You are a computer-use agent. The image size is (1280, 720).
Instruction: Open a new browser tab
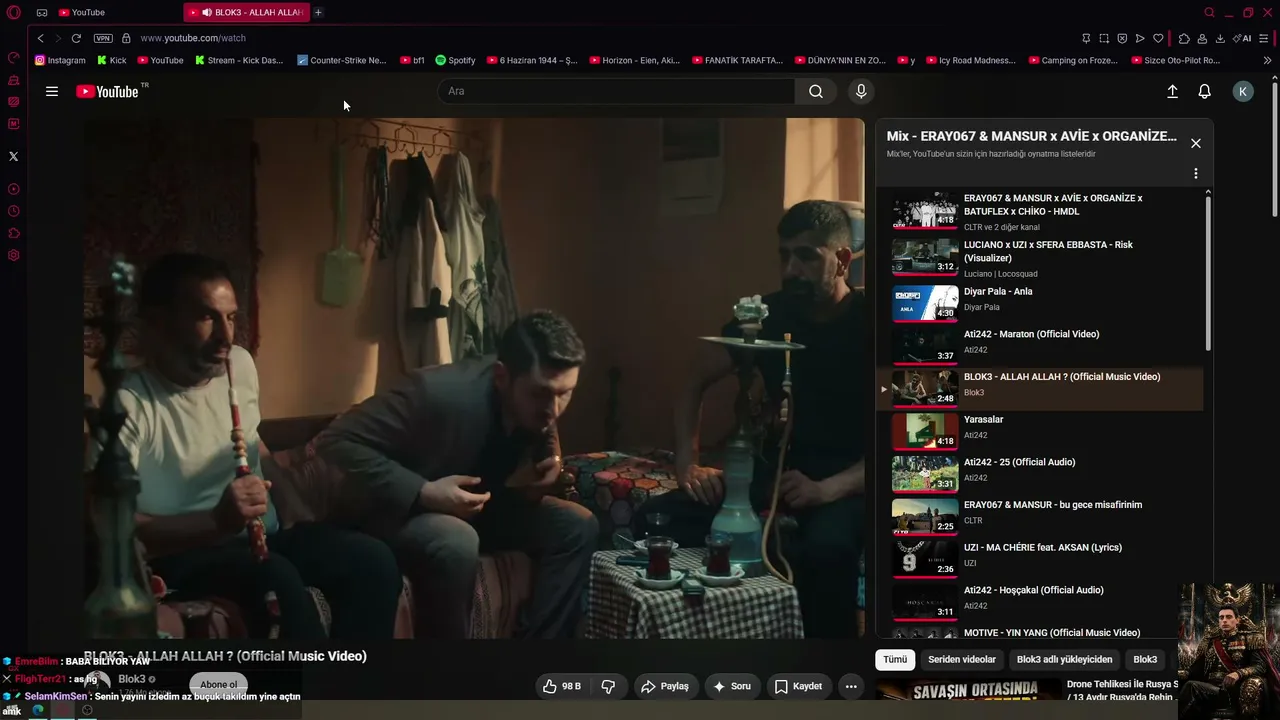318,12
